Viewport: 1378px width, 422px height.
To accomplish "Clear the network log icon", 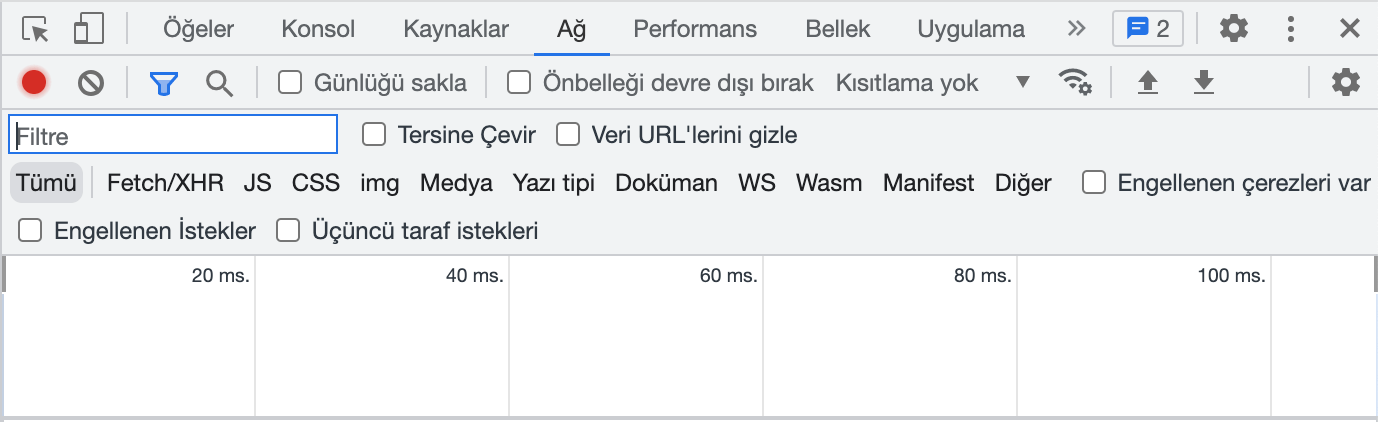I will (91, 82).
